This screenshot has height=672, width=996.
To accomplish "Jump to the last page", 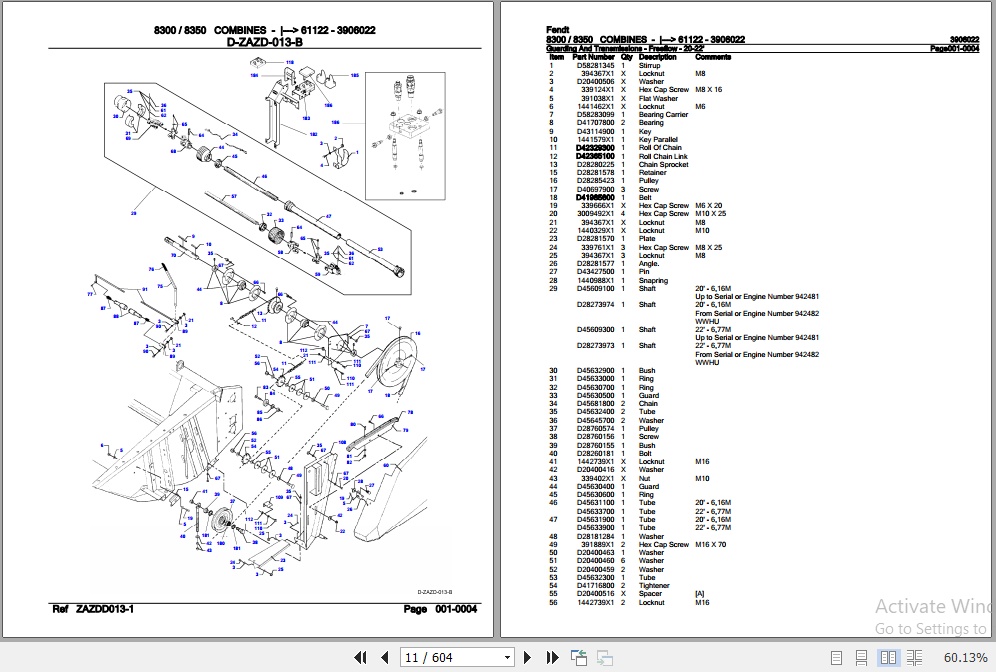I will (x=552, y=657).
